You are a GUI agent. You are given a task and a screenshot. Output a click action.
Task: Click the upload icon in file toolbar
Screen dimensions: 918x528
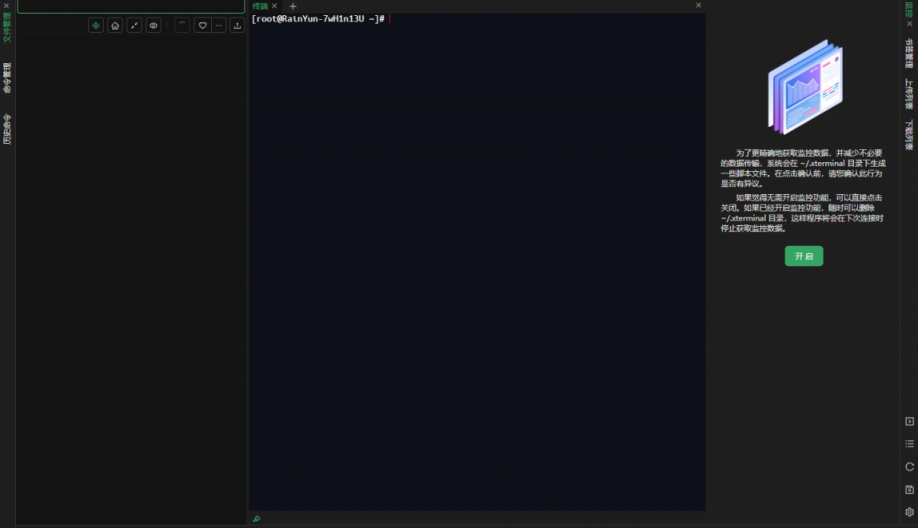[237, 26]
